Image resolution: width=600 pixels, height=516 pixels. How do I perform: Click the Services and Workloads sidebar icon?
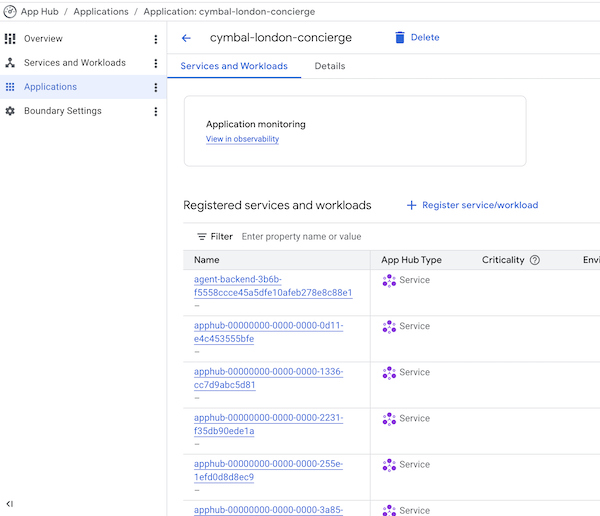point(10,63)
